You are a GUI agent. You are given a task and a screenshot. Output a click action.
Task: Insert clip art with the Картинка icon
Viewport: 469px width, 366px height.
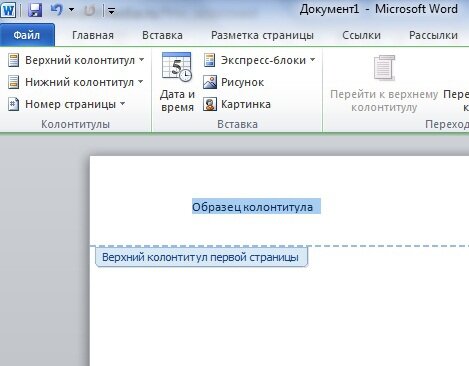[237, 104]
